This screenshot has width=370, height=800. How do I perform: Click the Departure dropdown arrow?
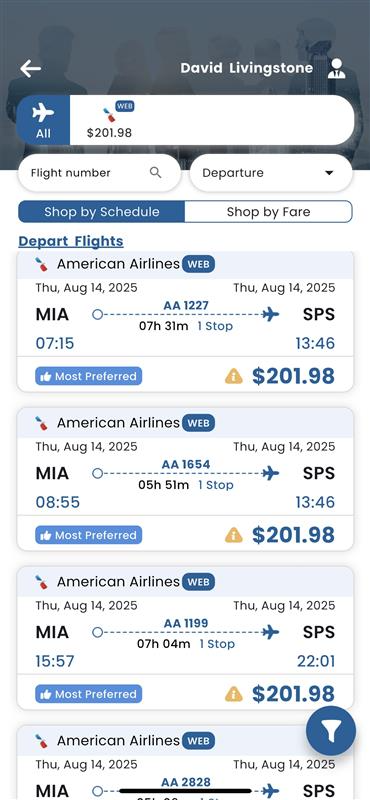[x=329, y=173]
